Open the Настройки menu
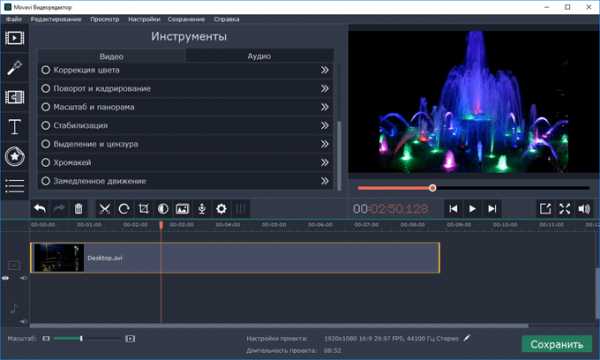 pos(144,19)
